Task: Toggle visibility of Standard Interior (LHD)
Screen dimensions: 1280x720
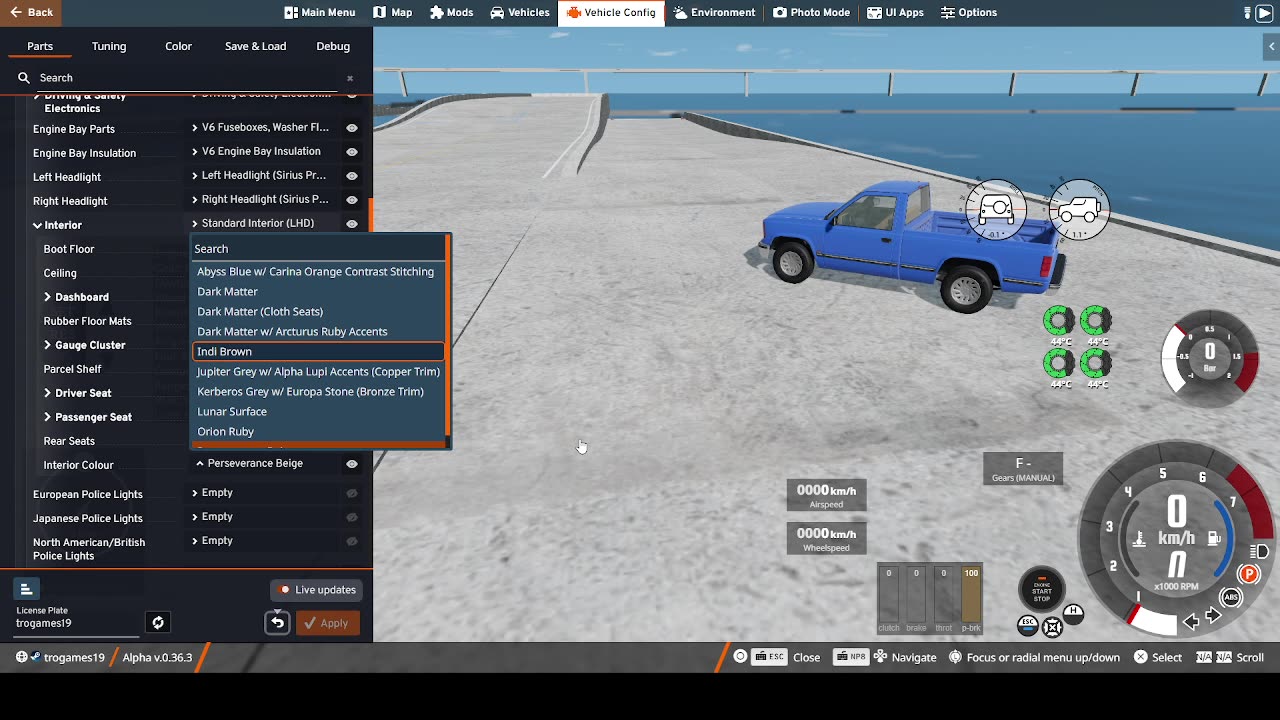Action: click(352, 224)
